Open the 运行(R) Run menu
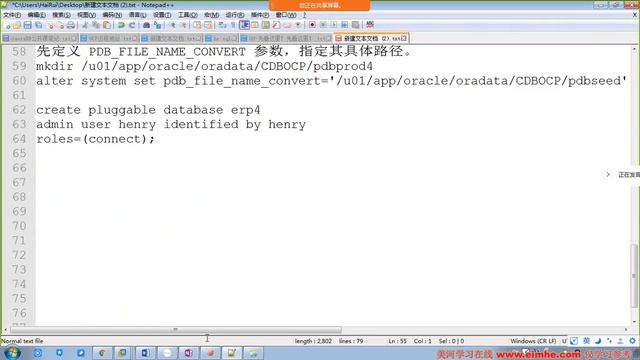Viewport: 640px width, 360px height. pos(235,15)
